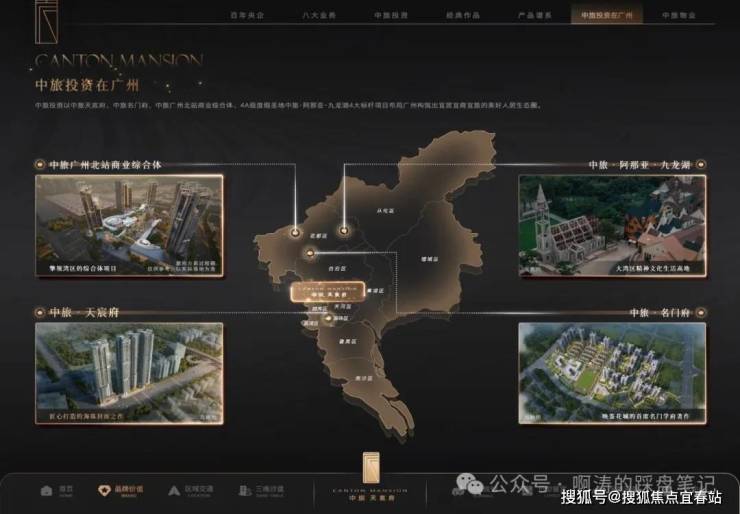Viewport: 740px width, 514px height.
Task: Open the 产品谱系 tab
Action: pos(535,15)
